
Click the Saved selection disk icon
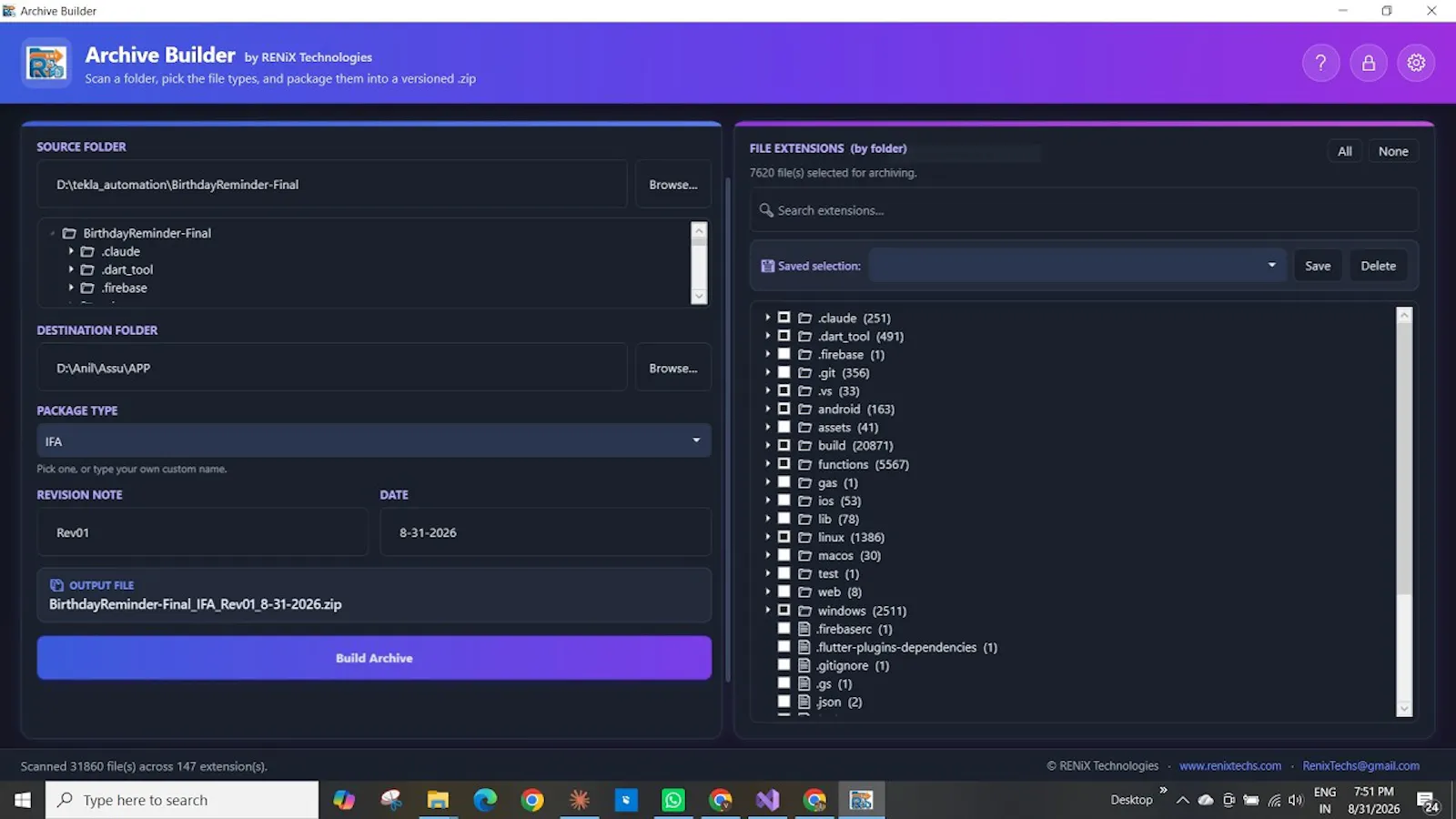pyautogui.click(x=767, y=266)
